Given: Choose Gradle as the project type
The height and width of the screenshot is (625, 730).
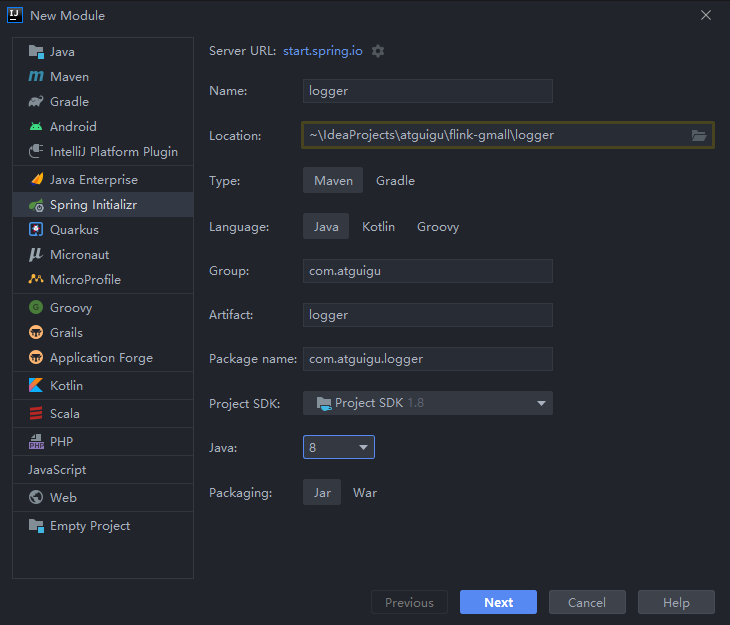Looking at the screenshot, I should (395, 180).
